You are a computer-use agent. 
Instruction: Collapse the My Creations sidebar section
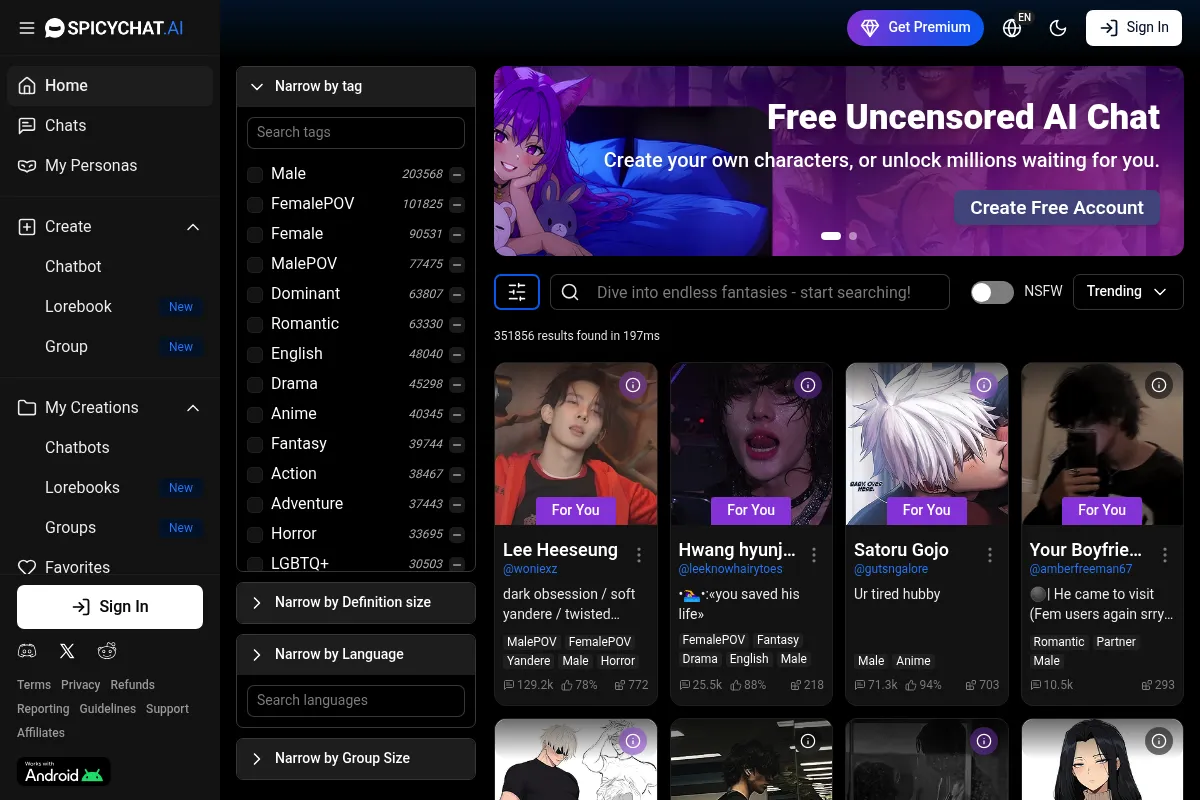tap(193, 408)
